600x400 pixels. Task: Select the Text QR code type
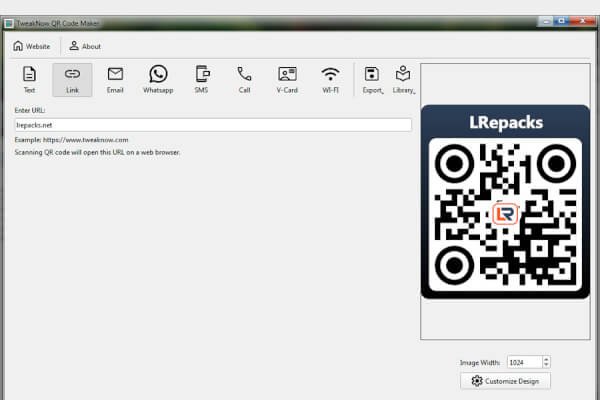pyautogui.click(x=29, y=80)
